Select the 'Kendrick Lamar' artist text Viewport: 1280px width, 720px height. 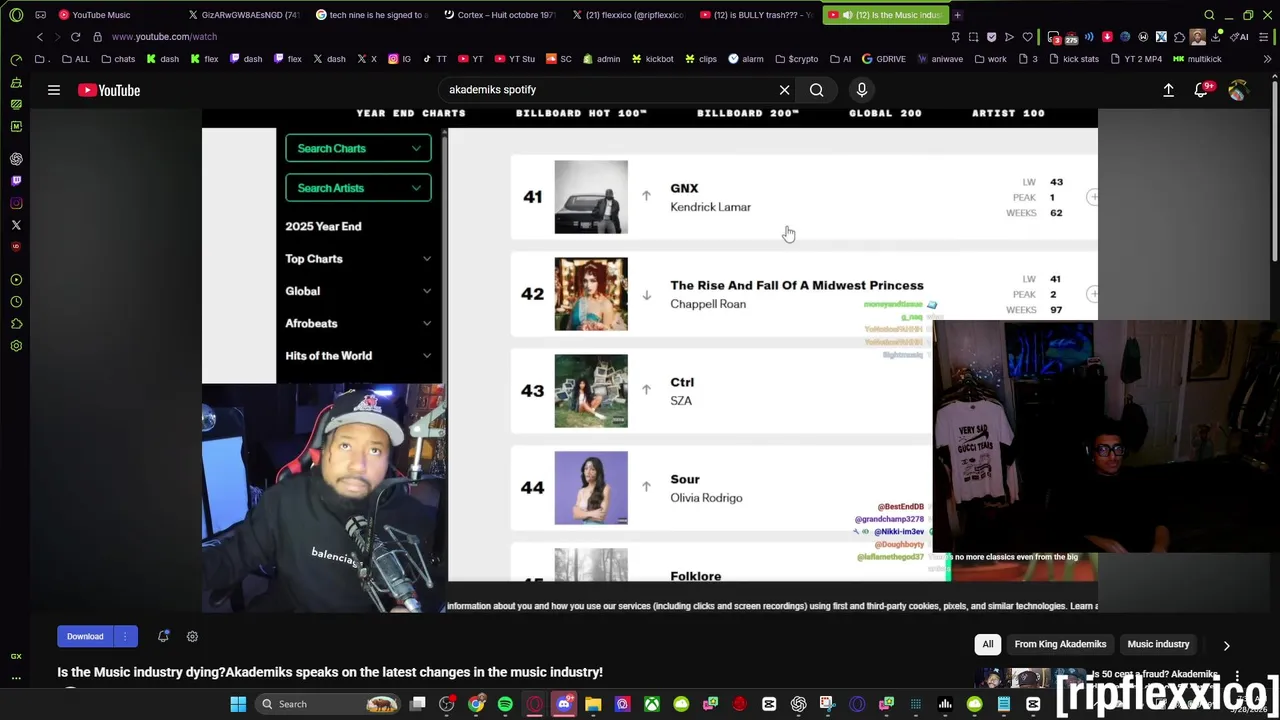click(710, 207)
